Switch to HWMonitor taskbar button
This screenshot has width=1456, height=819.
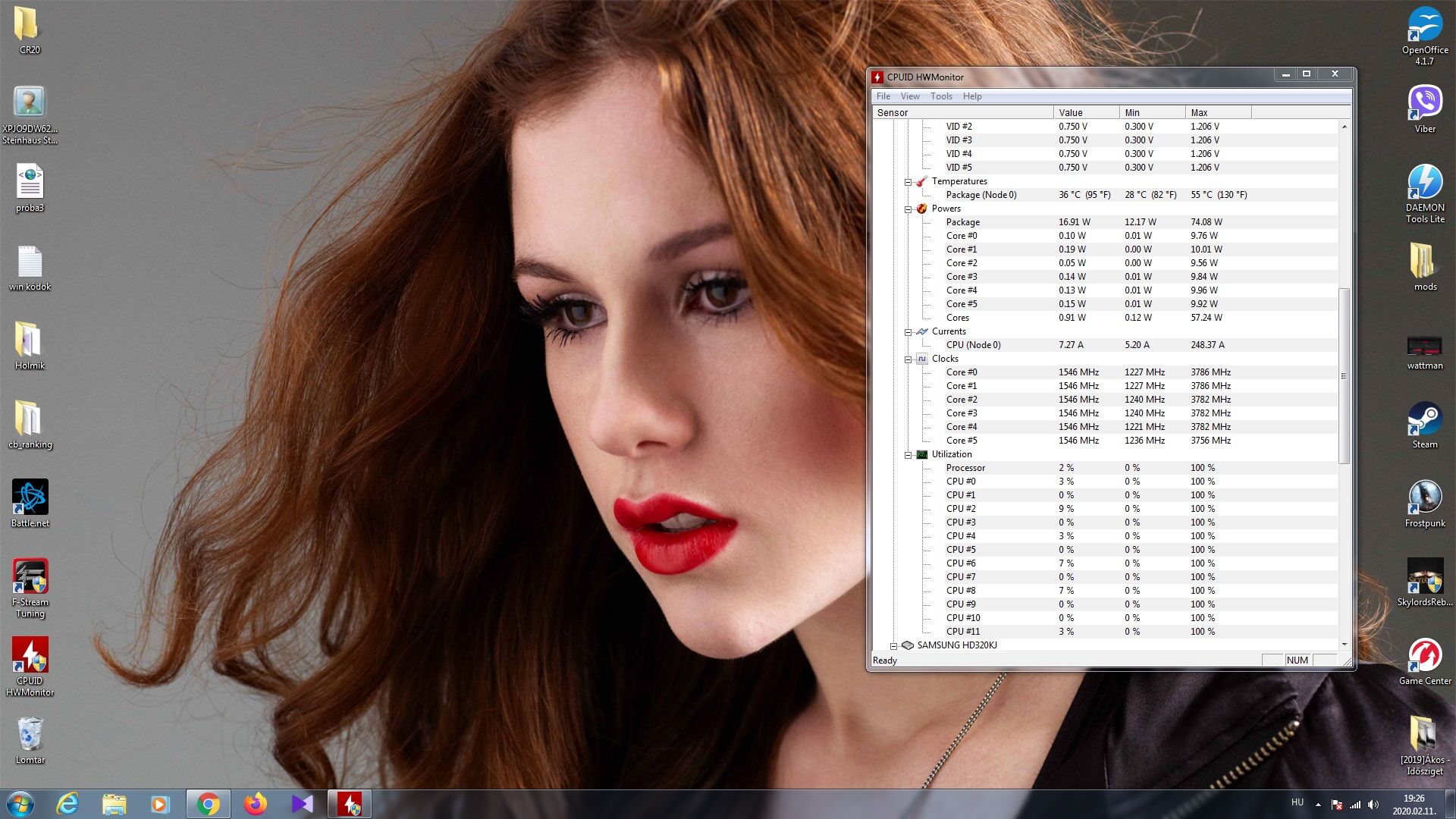(x=350, y=804)
